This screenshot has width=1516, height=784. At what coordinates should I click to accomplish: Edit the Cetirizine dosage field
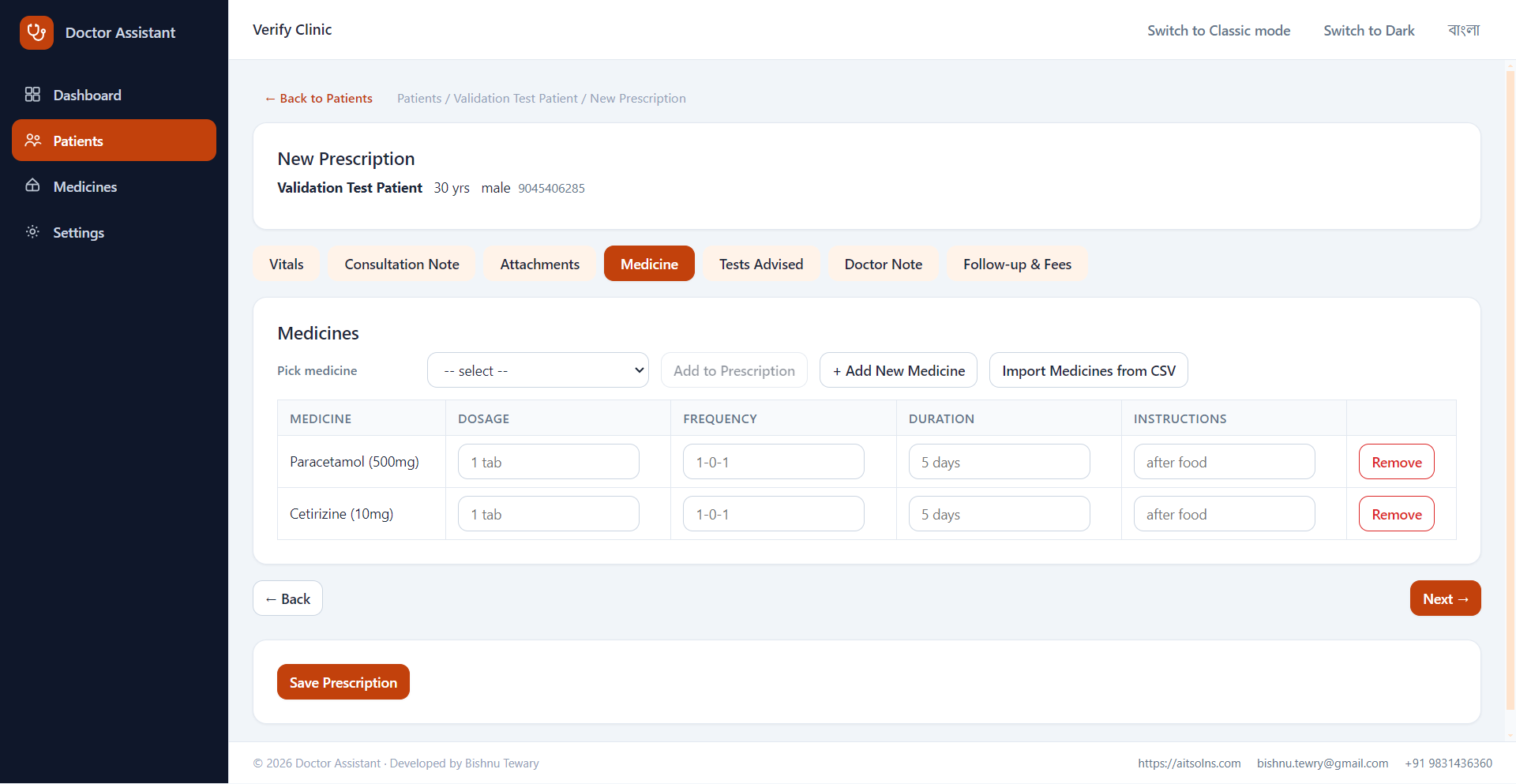pos(549,514)
